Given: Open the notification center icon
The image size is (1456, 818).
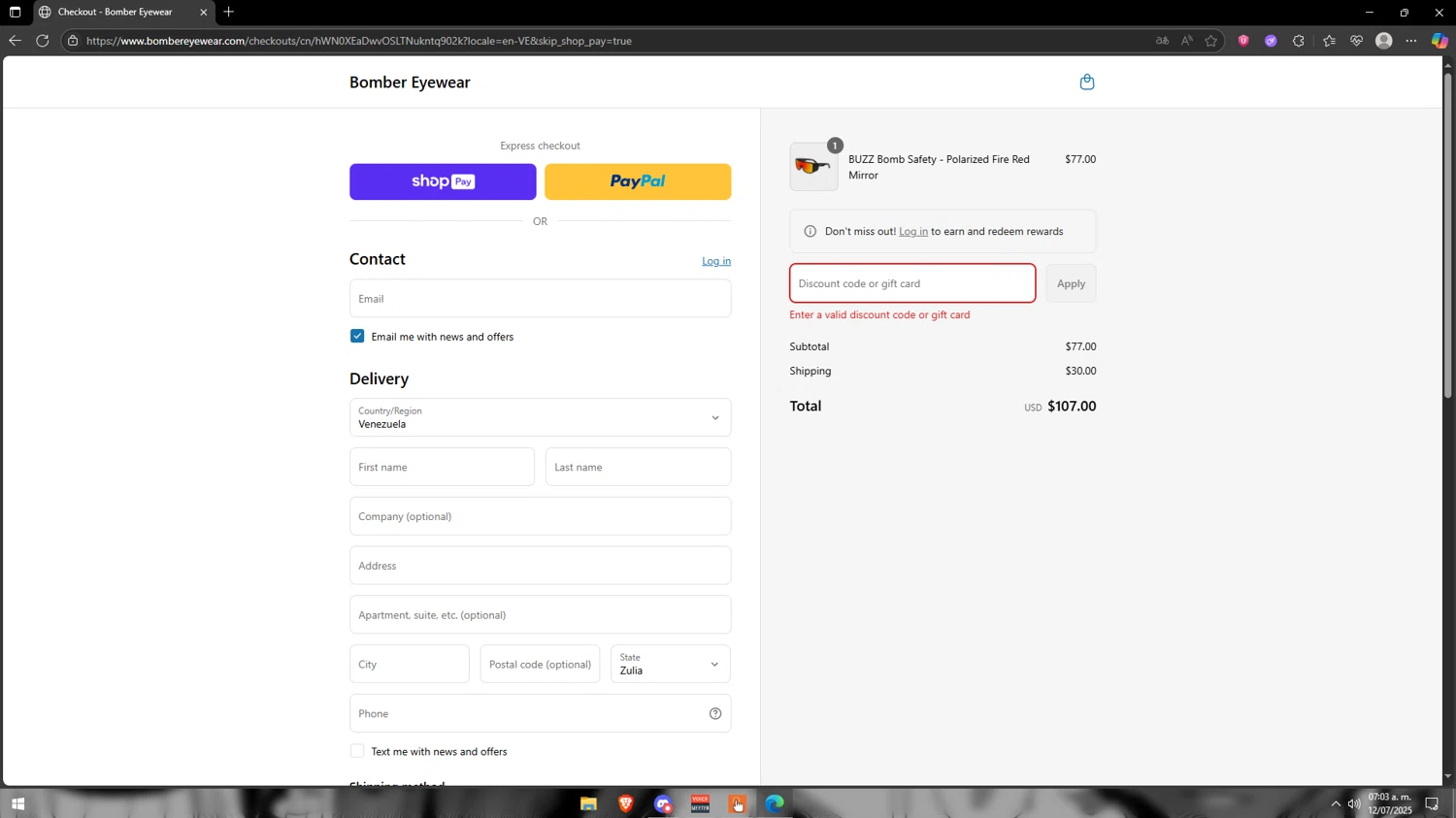Looking at the screenshot, I should point(1432,804).
